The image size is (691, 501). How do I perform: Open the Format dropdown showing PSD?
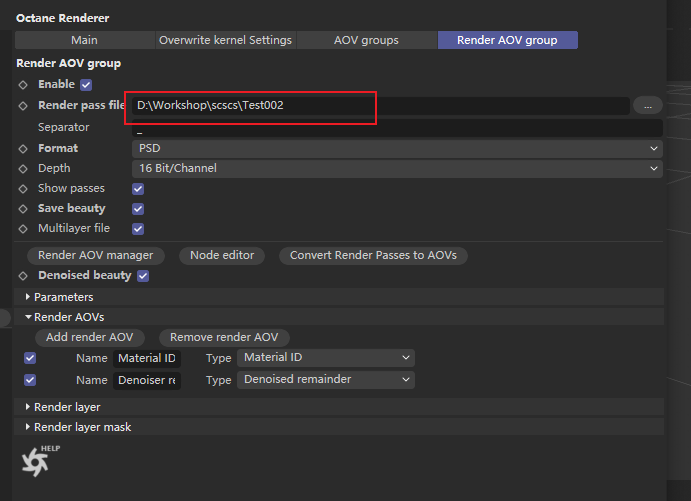coord(397,148)
